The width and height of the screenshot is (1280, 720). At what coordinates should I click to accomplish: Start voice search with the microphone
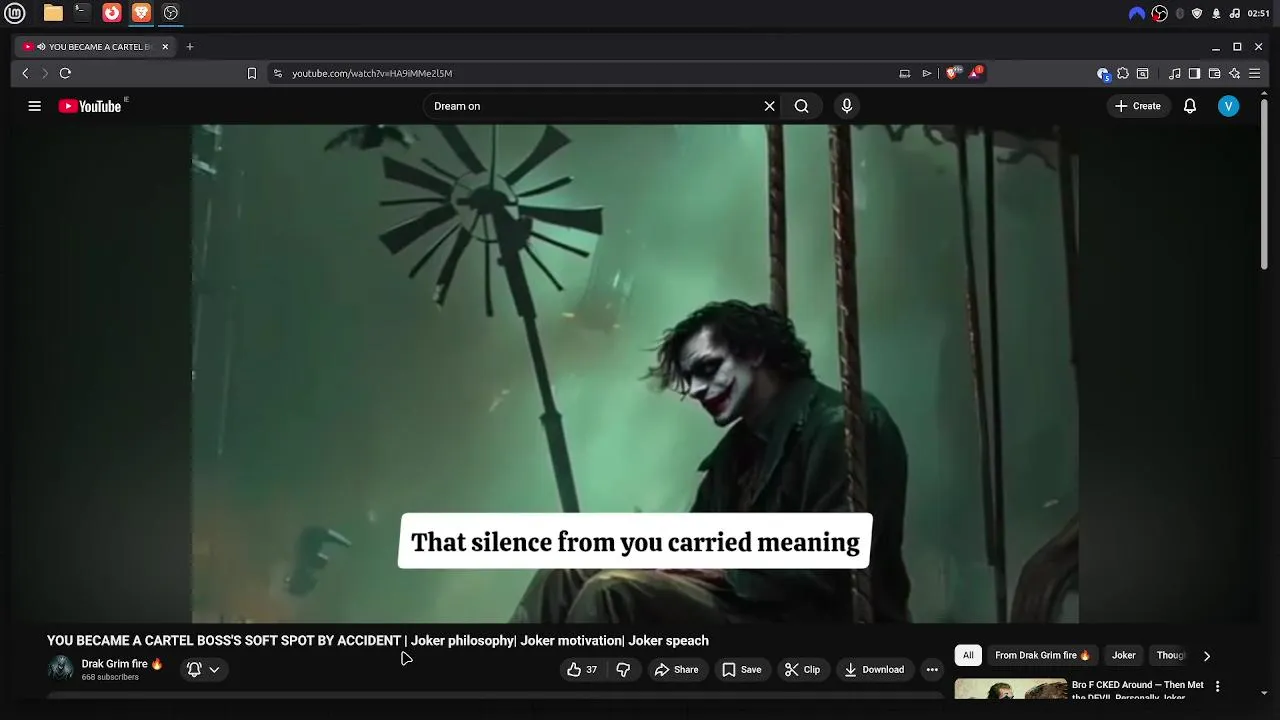click(x=847, y=106)
